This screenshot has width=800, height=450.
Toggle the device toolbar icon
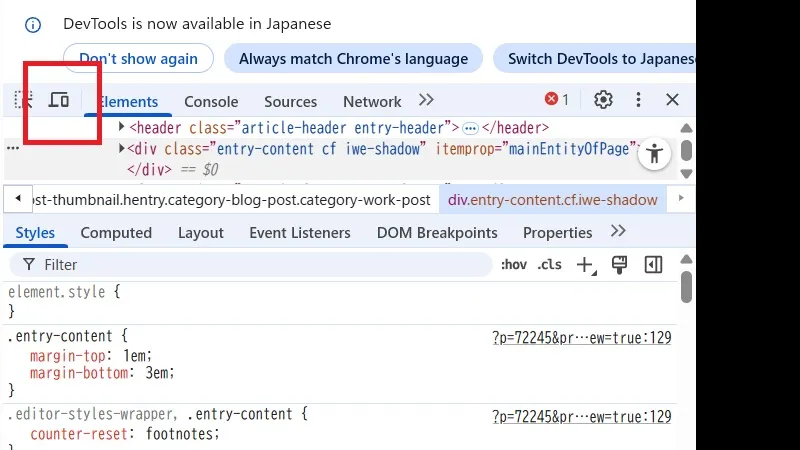59,99
